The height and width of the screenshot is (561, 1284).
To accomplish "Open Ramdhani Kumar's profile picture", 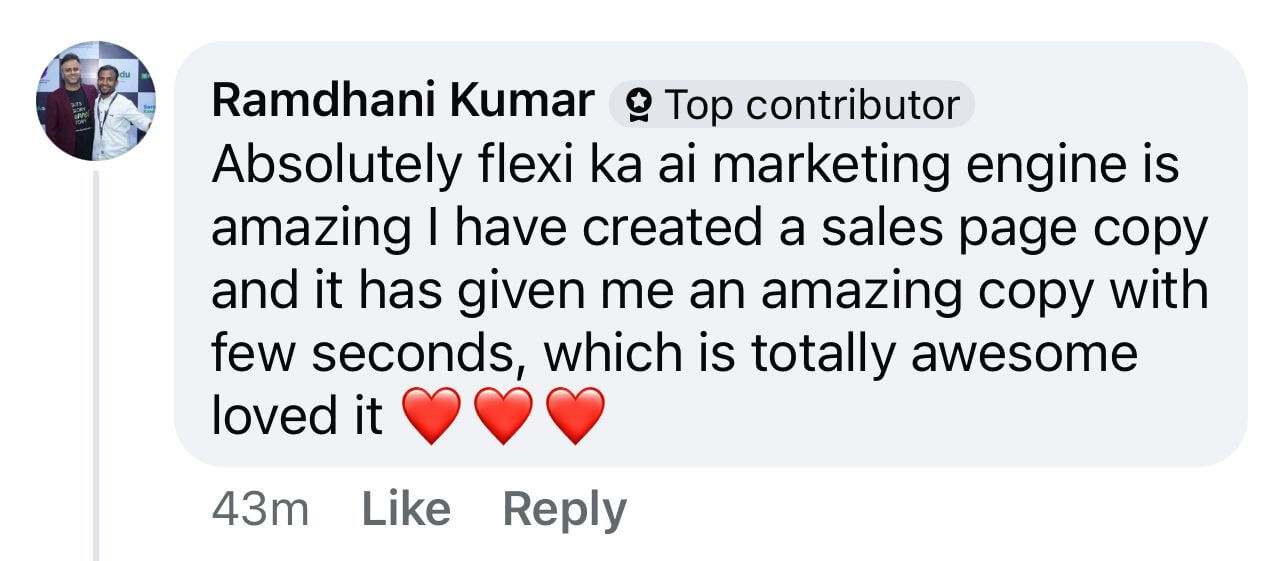I will pos(96,101).
